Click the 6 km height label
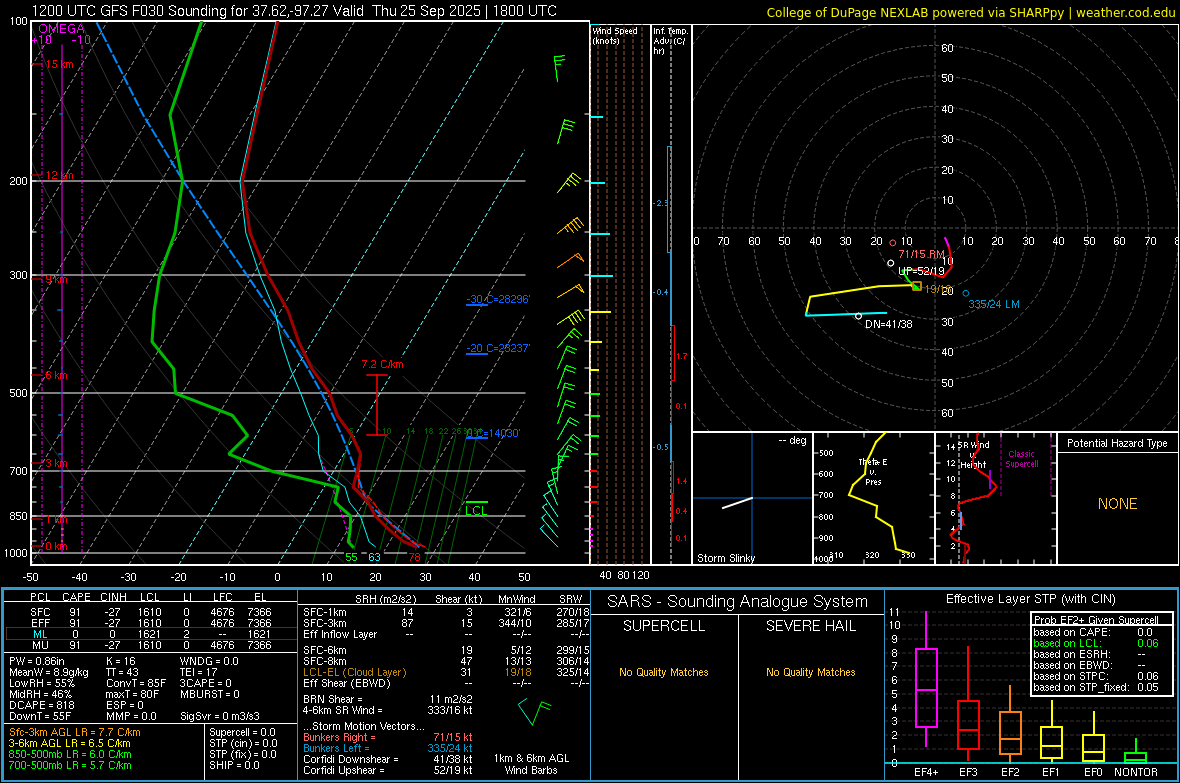Viewport: 1180px width, 783px height. pyautogui.click(x=56, y=375)
